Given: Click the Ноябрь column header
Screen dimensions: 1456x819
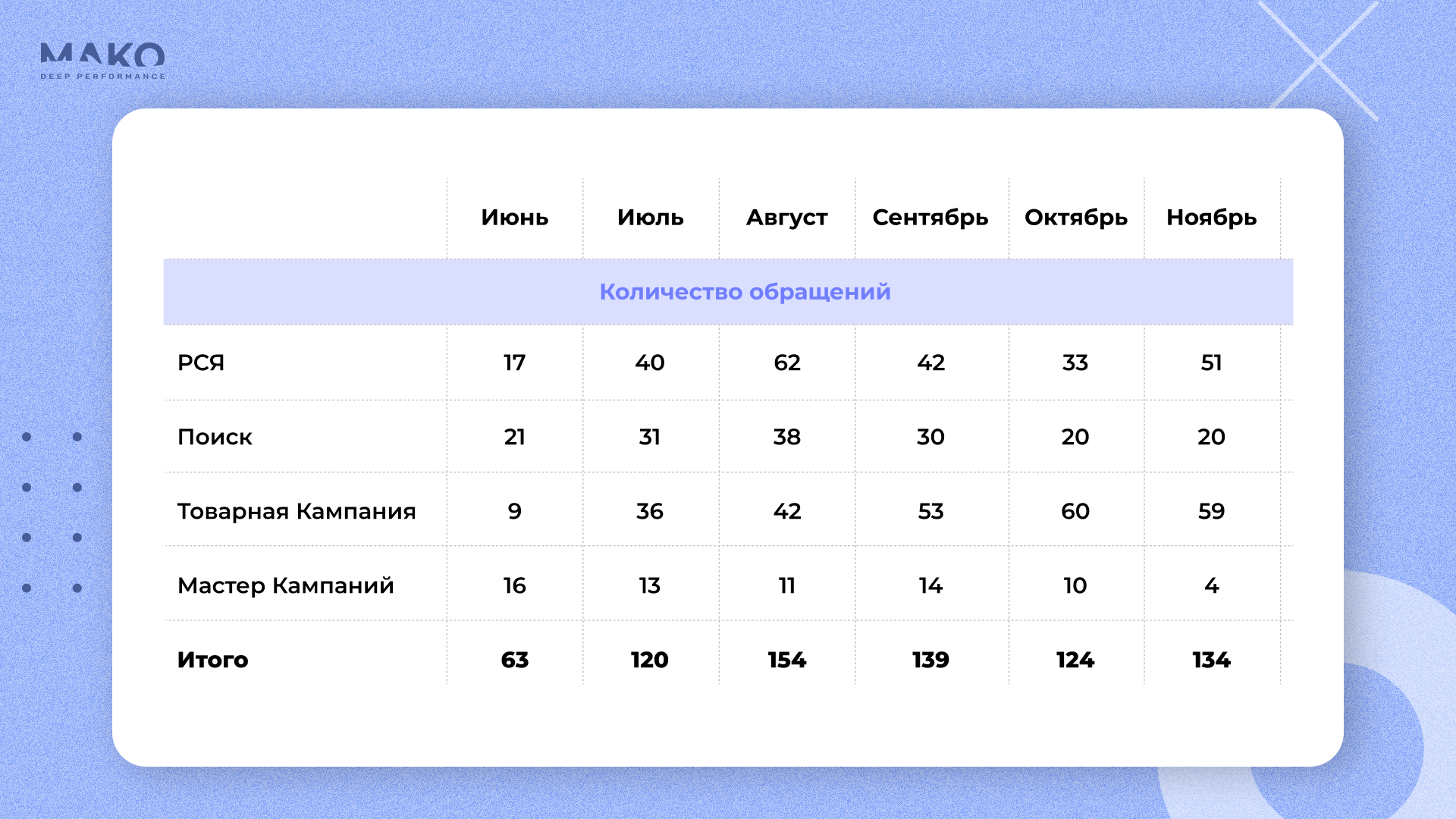Looking at the screenshot, I should coord(1211,218).
